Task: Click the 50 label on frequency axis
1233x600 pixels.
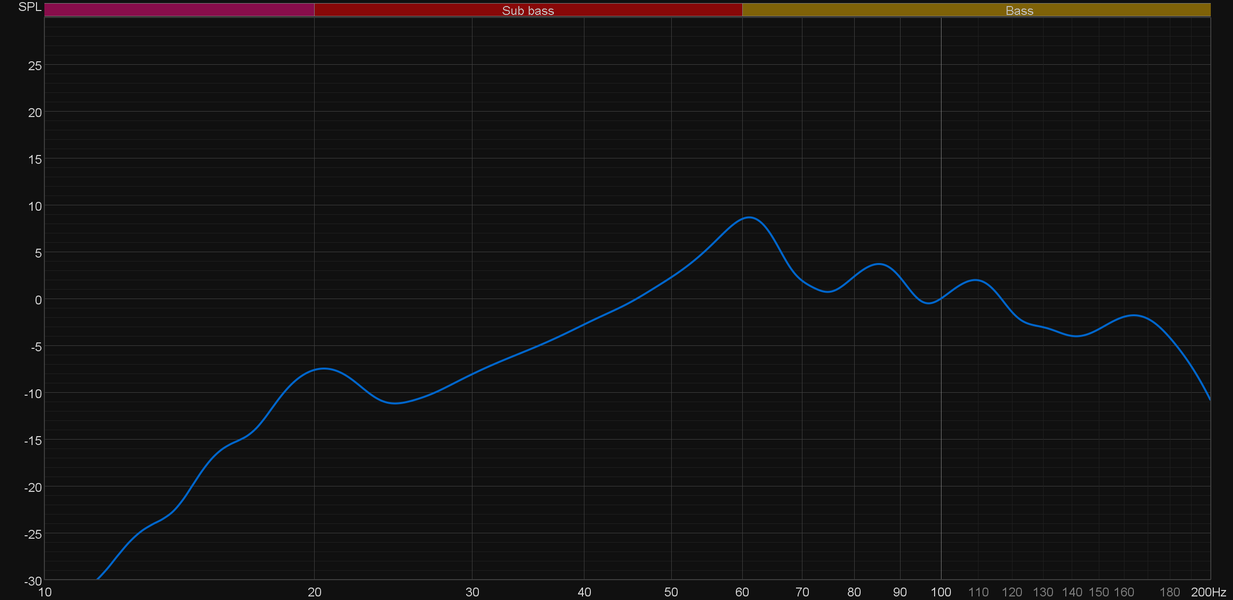Action: tap(671, 593)
